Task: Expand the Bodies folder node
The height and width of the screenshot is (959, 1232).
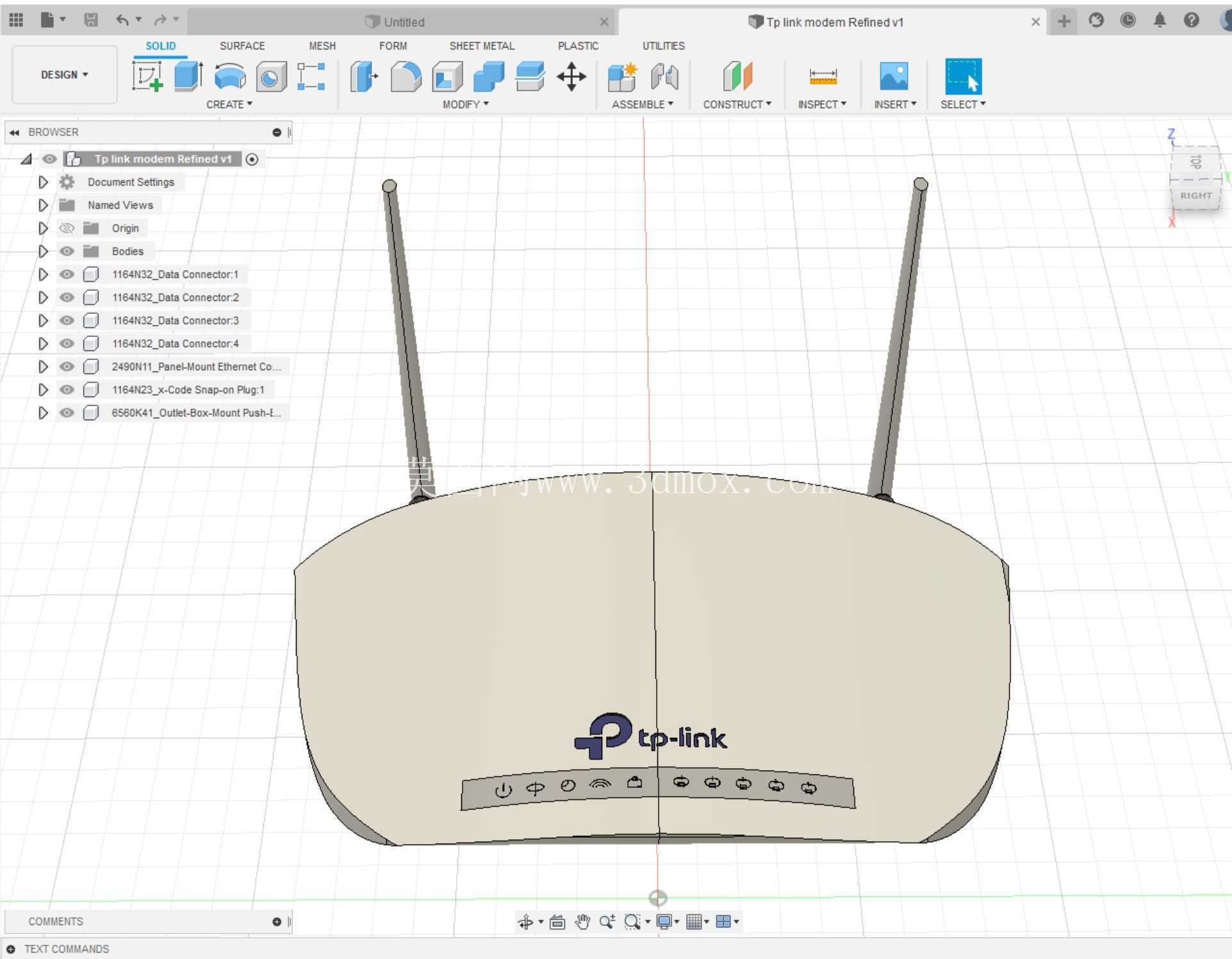Action: pyautogui.click(x=43, y=251)
